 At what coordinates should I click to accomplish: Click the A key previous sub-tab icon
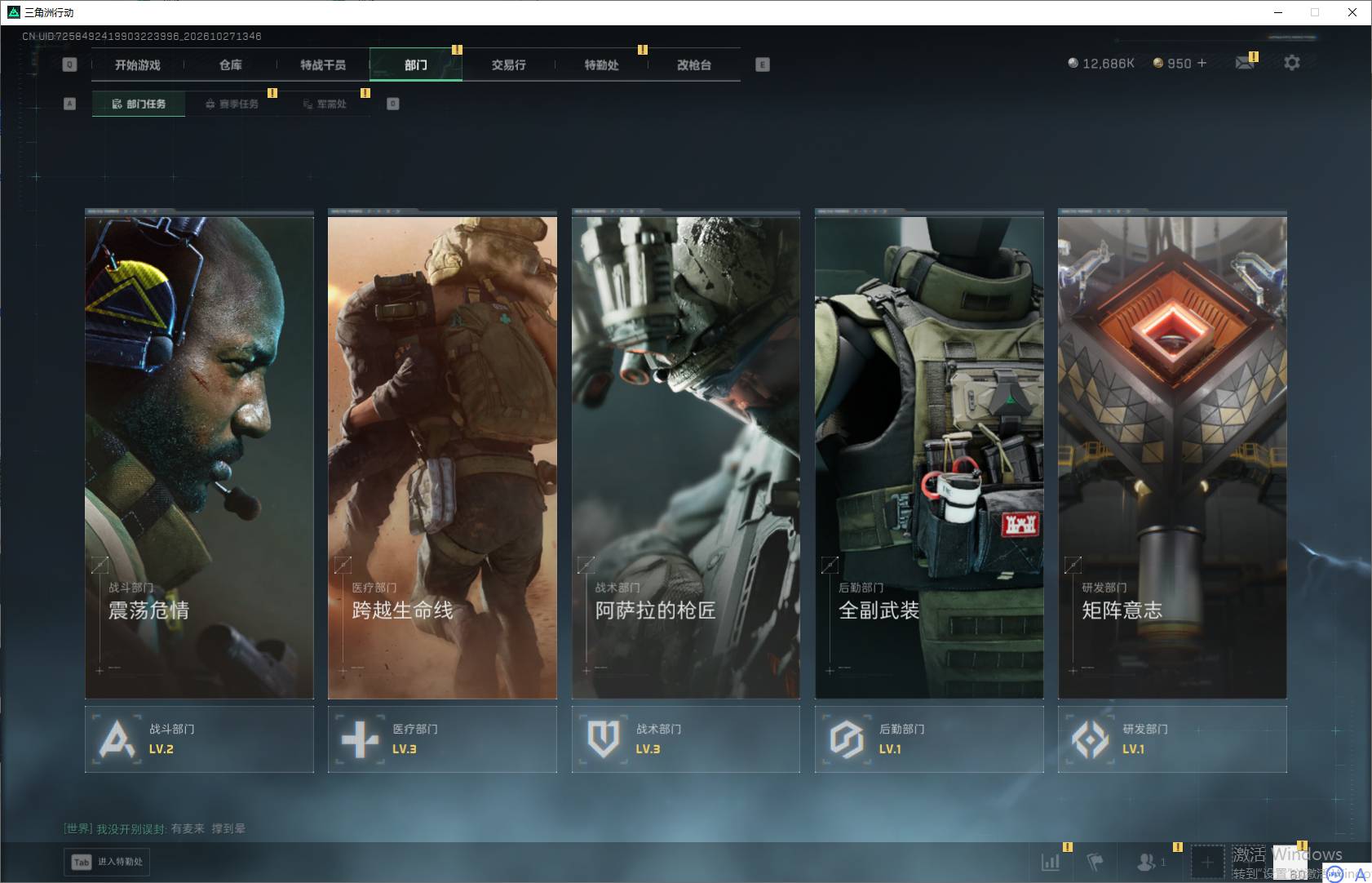69,104
